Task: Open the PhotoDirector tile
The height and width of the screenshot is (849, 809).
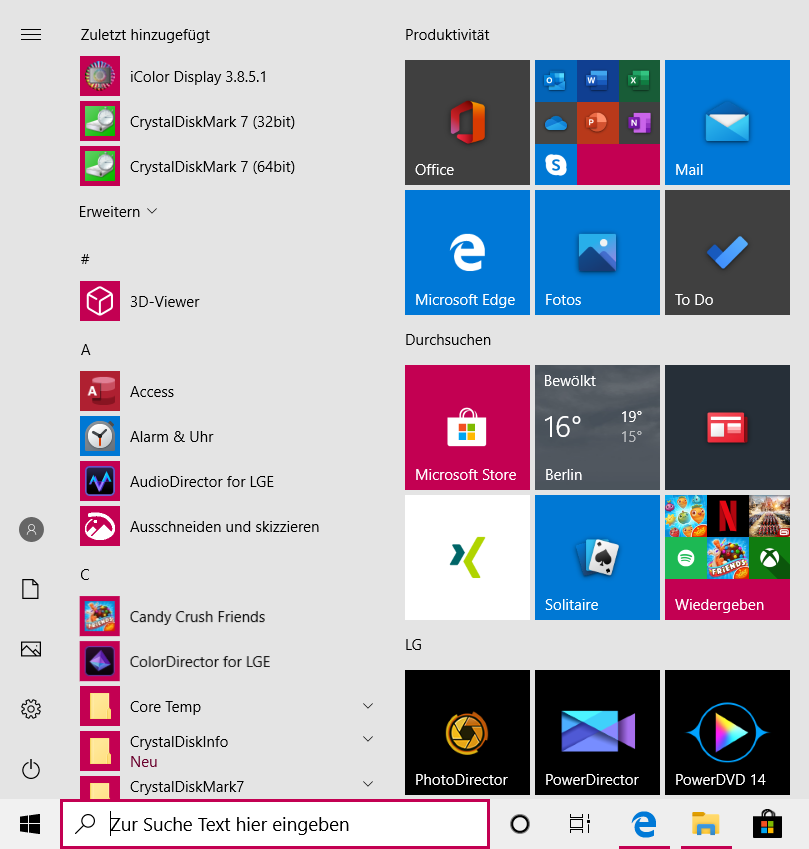Action: [467, 732]
